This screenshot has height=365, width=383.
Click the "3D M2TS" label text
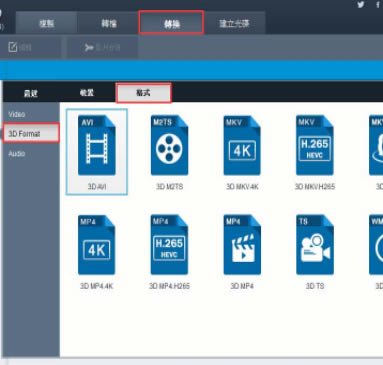coord(170,187)
